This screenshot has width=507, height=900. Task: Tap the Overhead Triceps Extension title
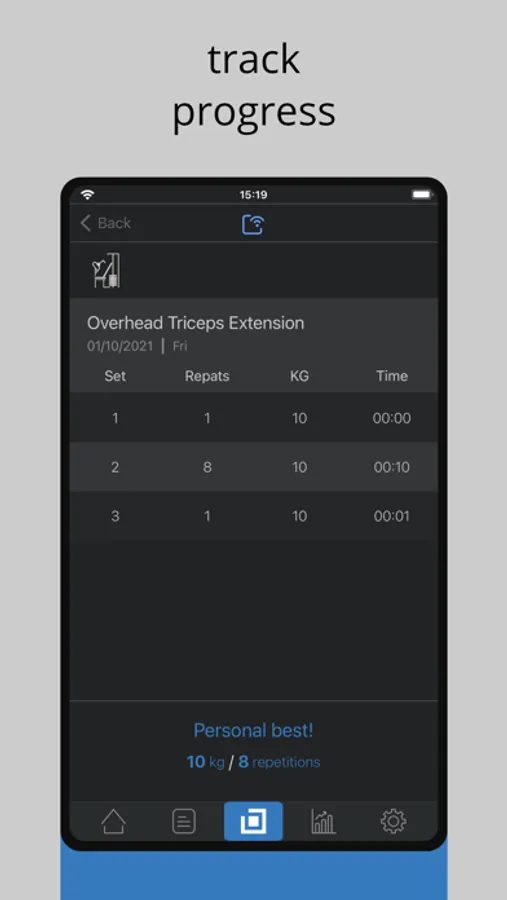click(195, 323)
